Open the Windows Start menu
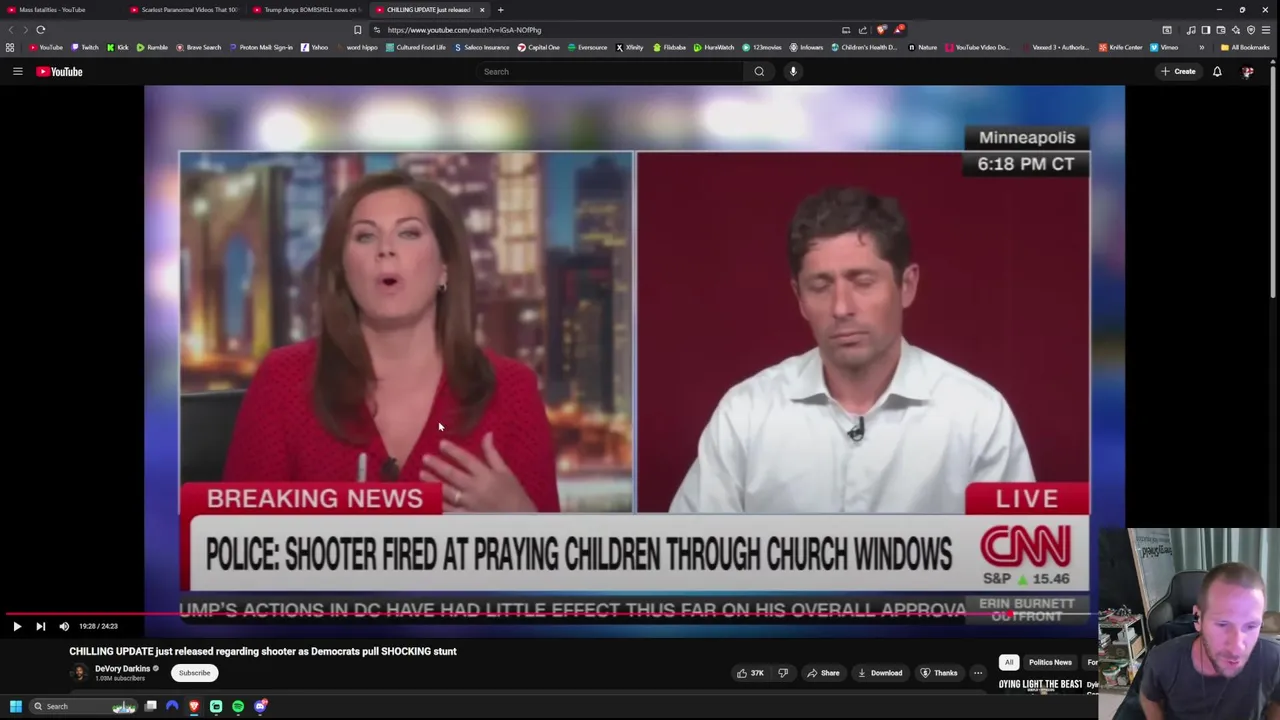 tap(15, 706)
